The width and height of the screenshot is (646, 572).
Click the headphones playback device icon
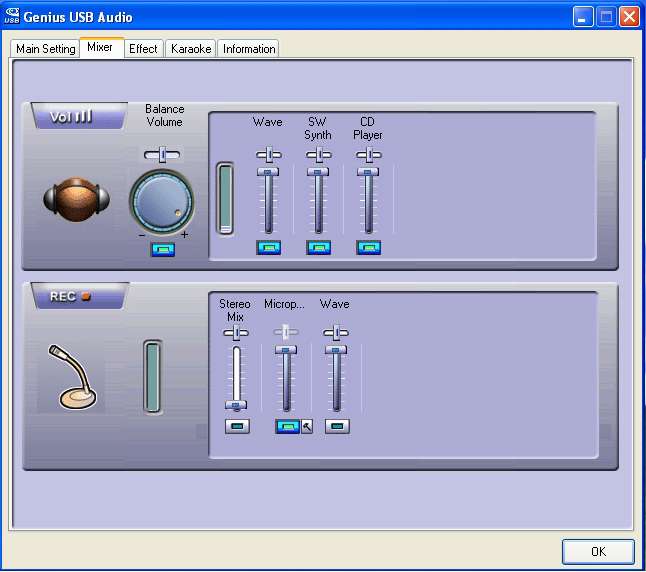point(77,199)
